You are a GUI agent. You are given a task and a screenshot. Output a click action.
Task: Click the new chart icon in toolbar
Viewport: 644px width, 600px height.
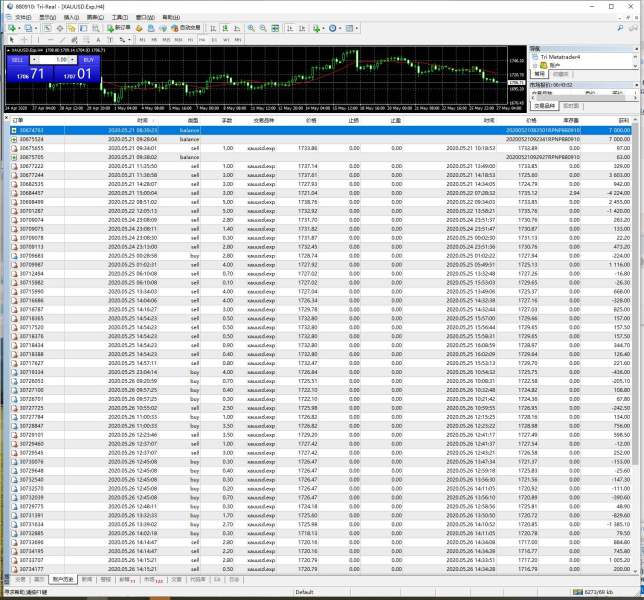pos(10,28)
